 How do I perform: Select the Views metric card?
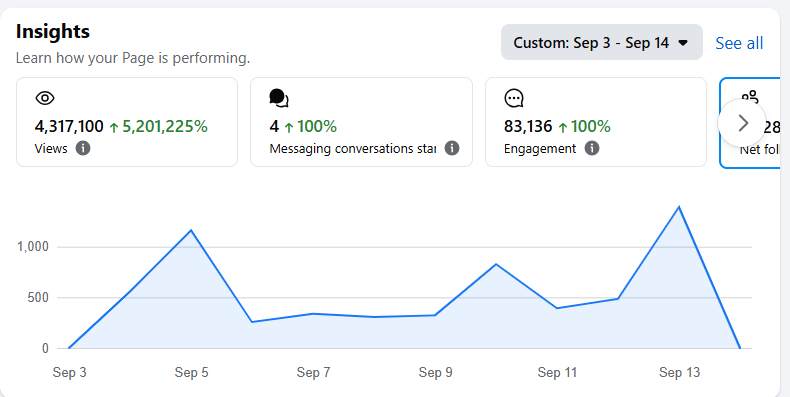(x=127, y=122)
